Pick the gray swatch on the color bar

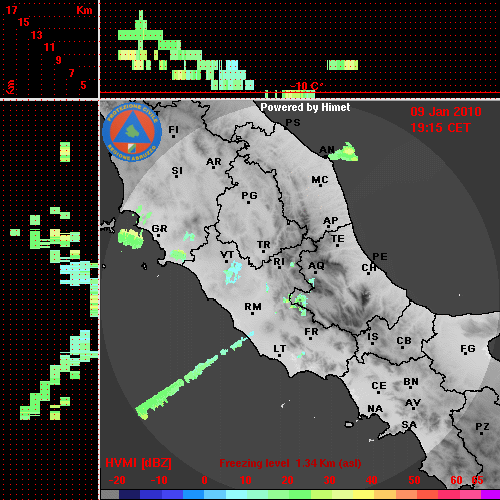click(110, 494)
